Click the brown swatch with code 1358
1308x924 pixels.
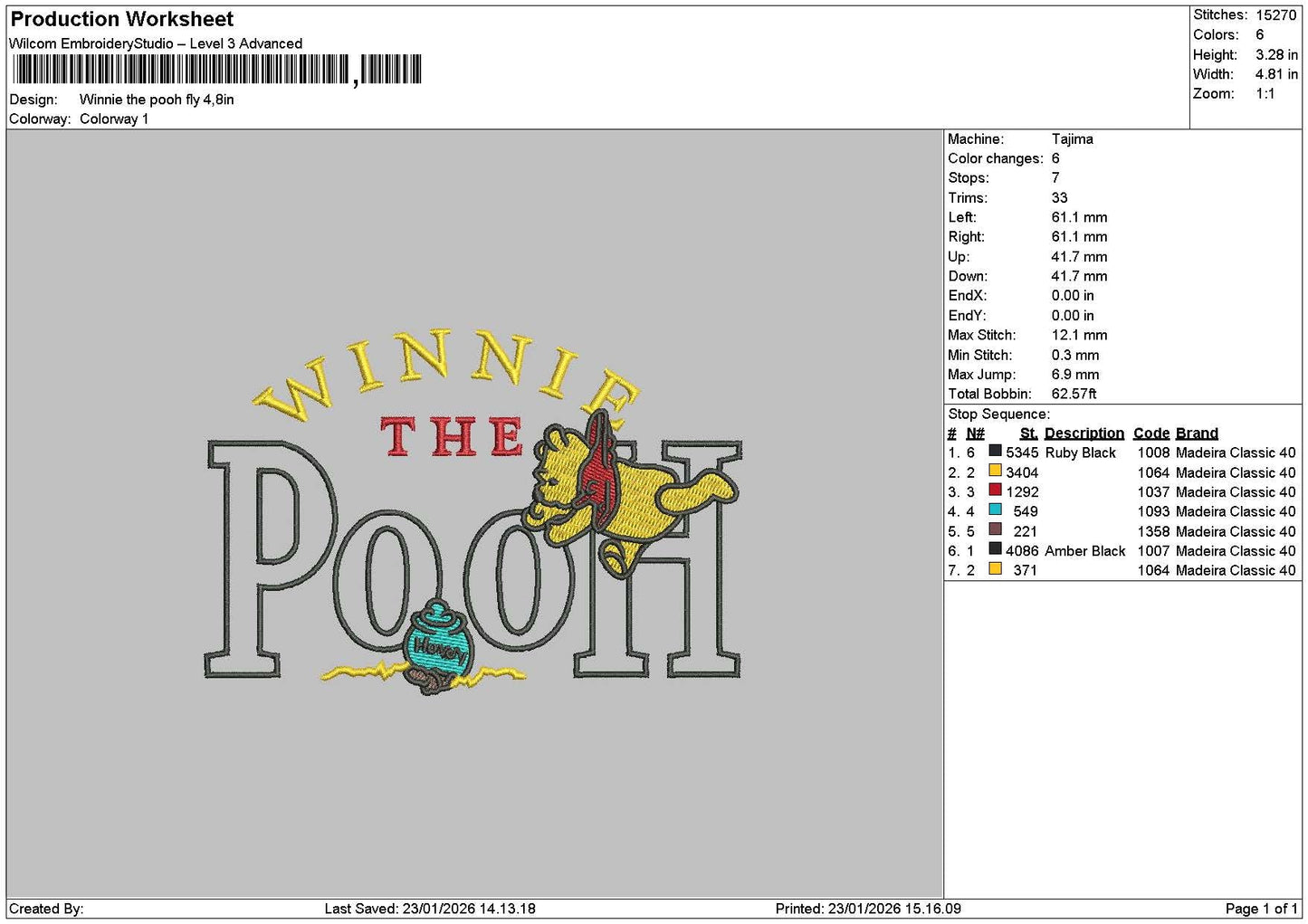point(995,529)
